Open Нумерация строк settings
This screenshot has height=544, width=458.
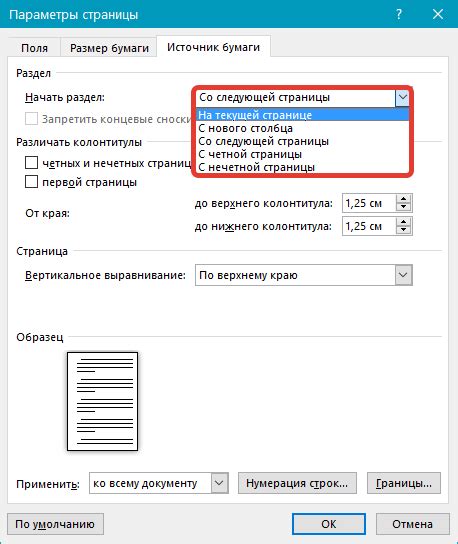click(297, 483)
